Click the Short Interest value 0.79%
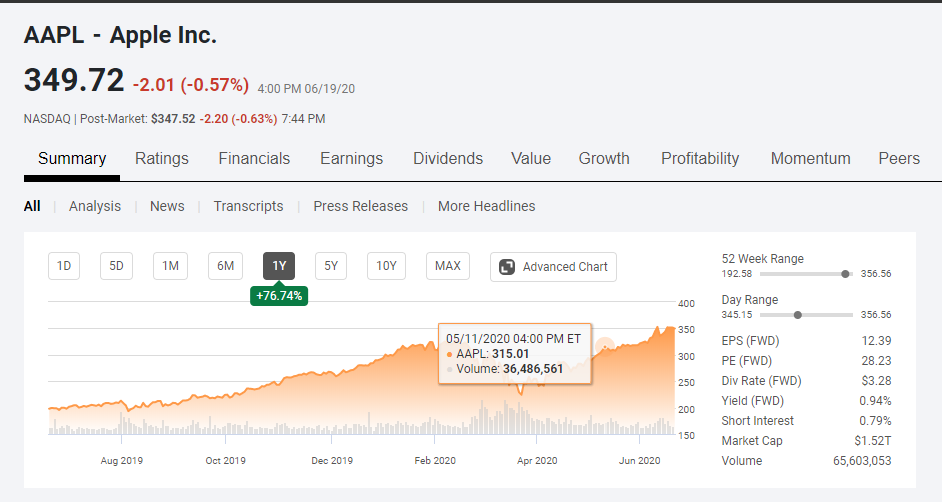The height and width of the screenshot is (502, 942). pos(875,420)
